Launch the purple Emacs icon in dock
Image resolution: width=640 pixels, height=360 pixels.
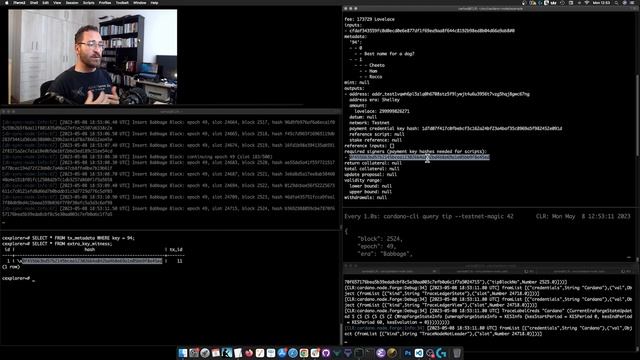pyautogui.click(x=381, y=353)
